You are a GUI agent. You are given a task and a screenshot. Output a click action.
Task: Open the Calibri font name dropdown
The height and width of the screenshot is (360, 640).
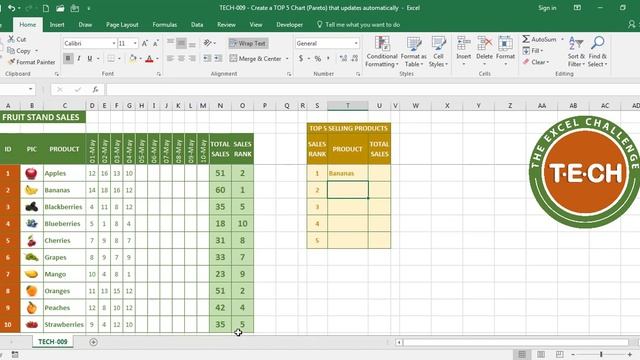[x=114, y=43]
